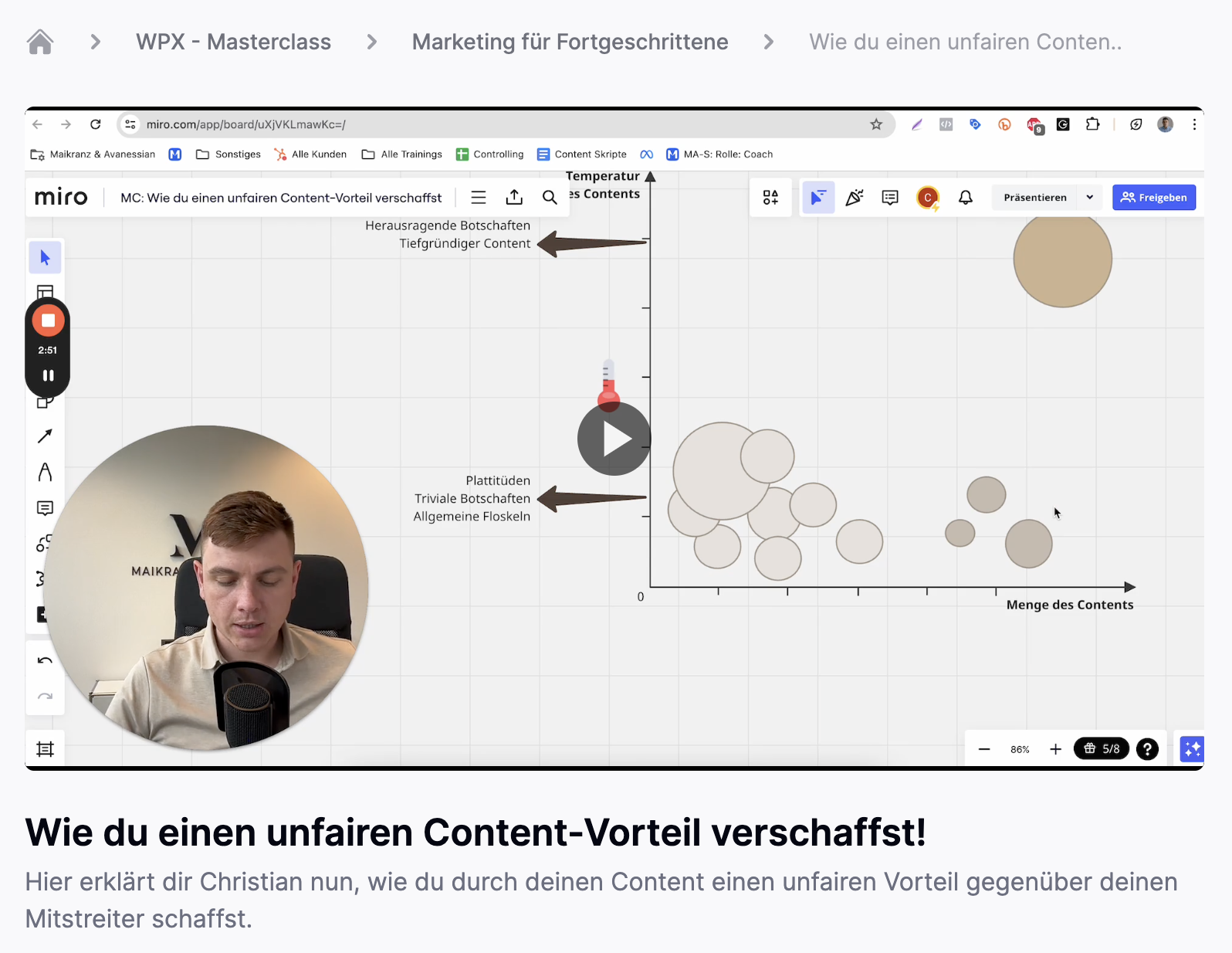Screen dimensions: 1232x953
Task: Open Marketing für Fortgeschrittene breadcrumb link
Action: pyautogui.click(x=570, y=42)
